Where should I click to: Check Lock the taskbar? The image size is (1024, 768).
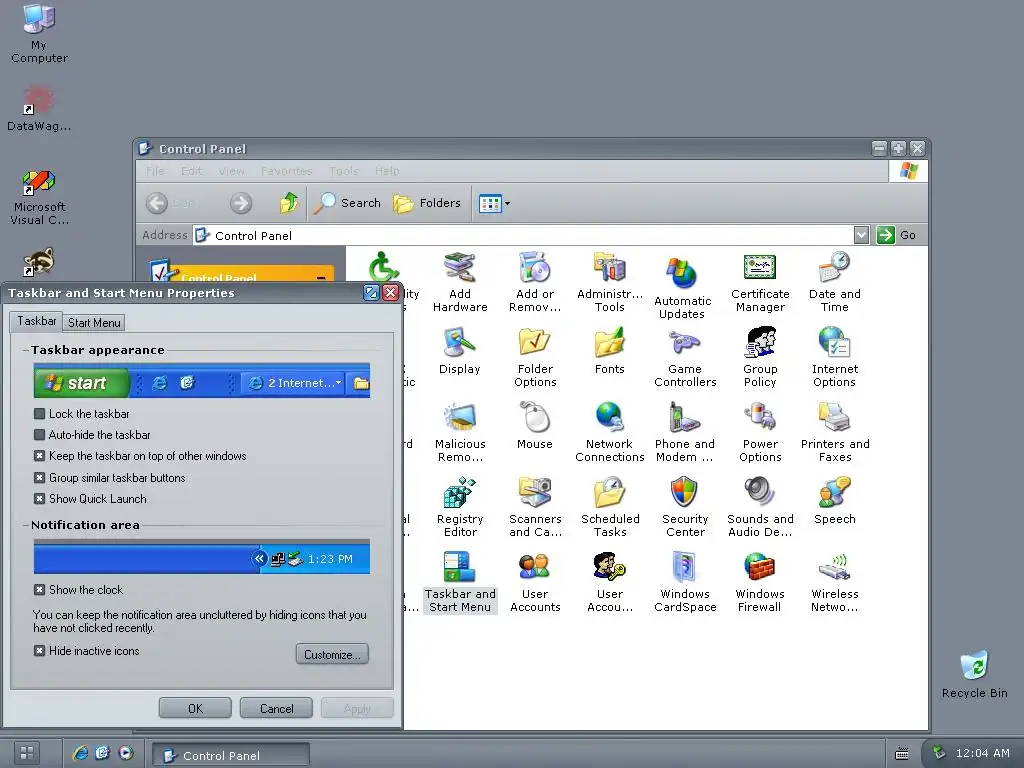coord(40,414)
